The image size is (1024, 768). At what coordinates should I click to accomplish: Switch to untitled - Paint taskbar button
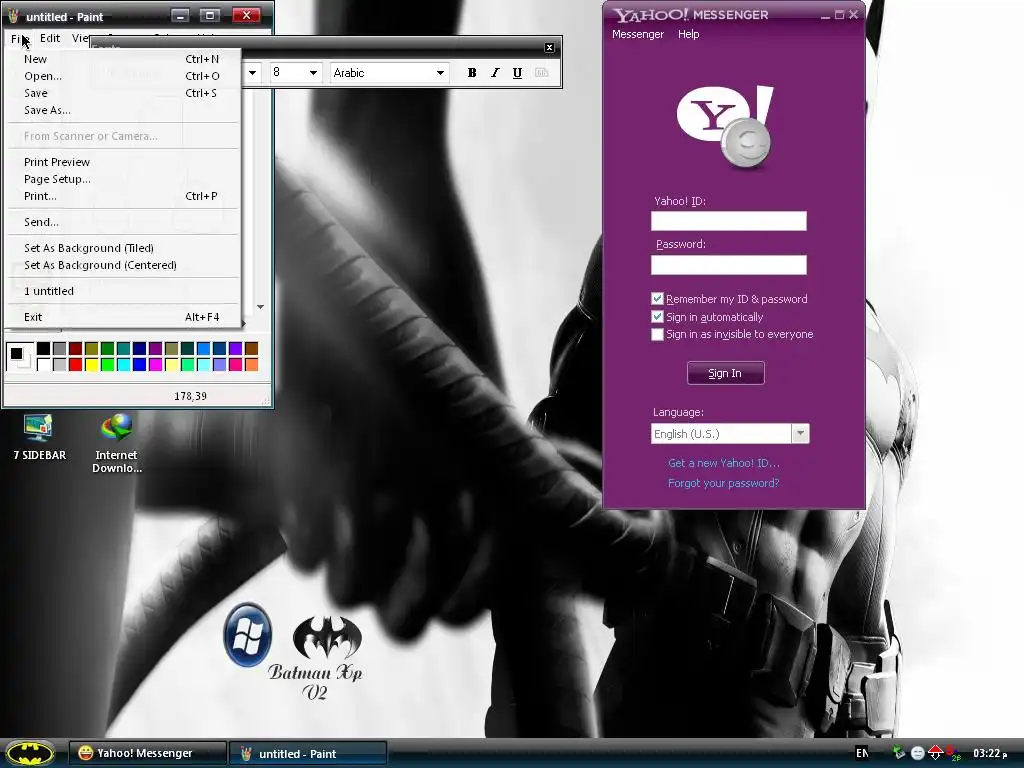pos(308,754)
